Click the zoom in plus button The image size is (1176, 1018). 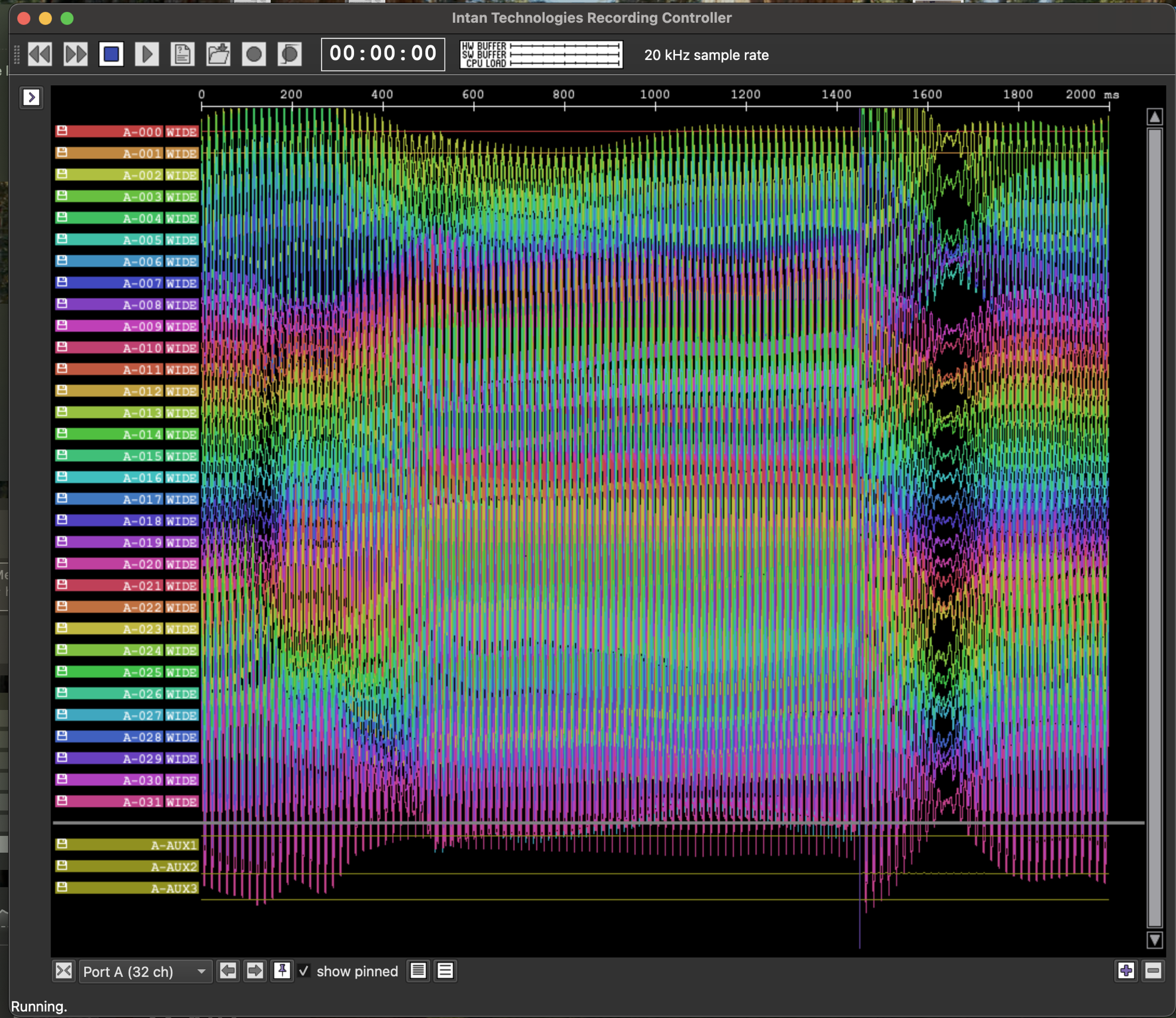pos(1126,970)
